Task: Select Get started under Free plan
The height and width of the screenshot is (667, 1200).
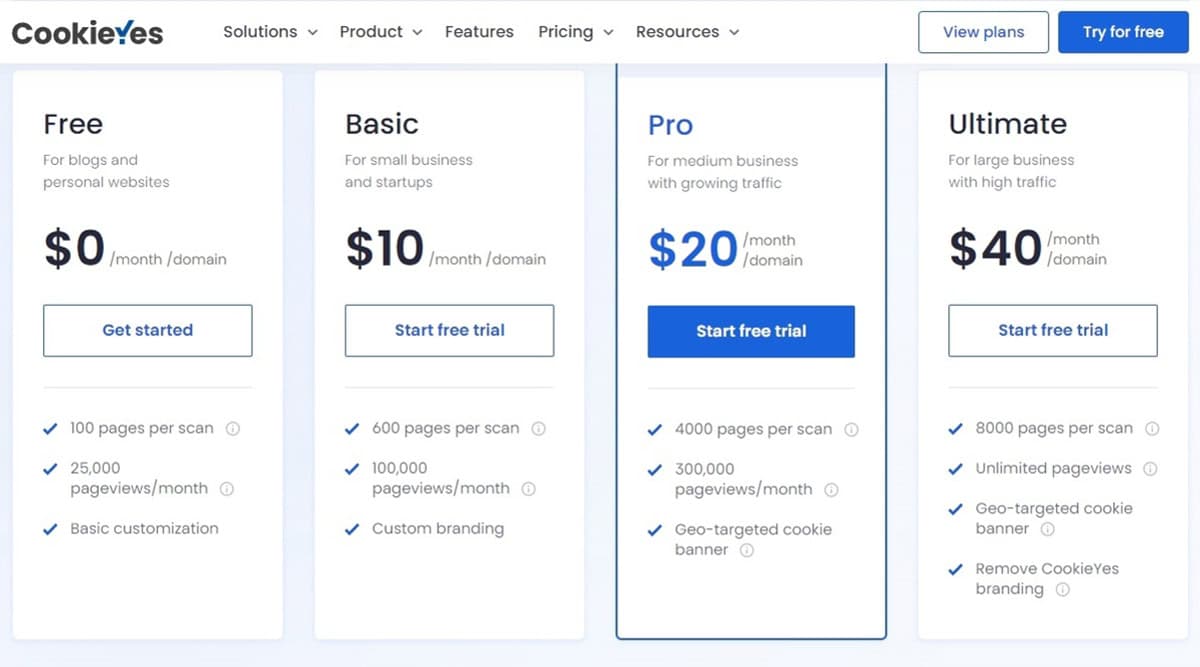Action: pyautogui.click(x=148, y=330)
